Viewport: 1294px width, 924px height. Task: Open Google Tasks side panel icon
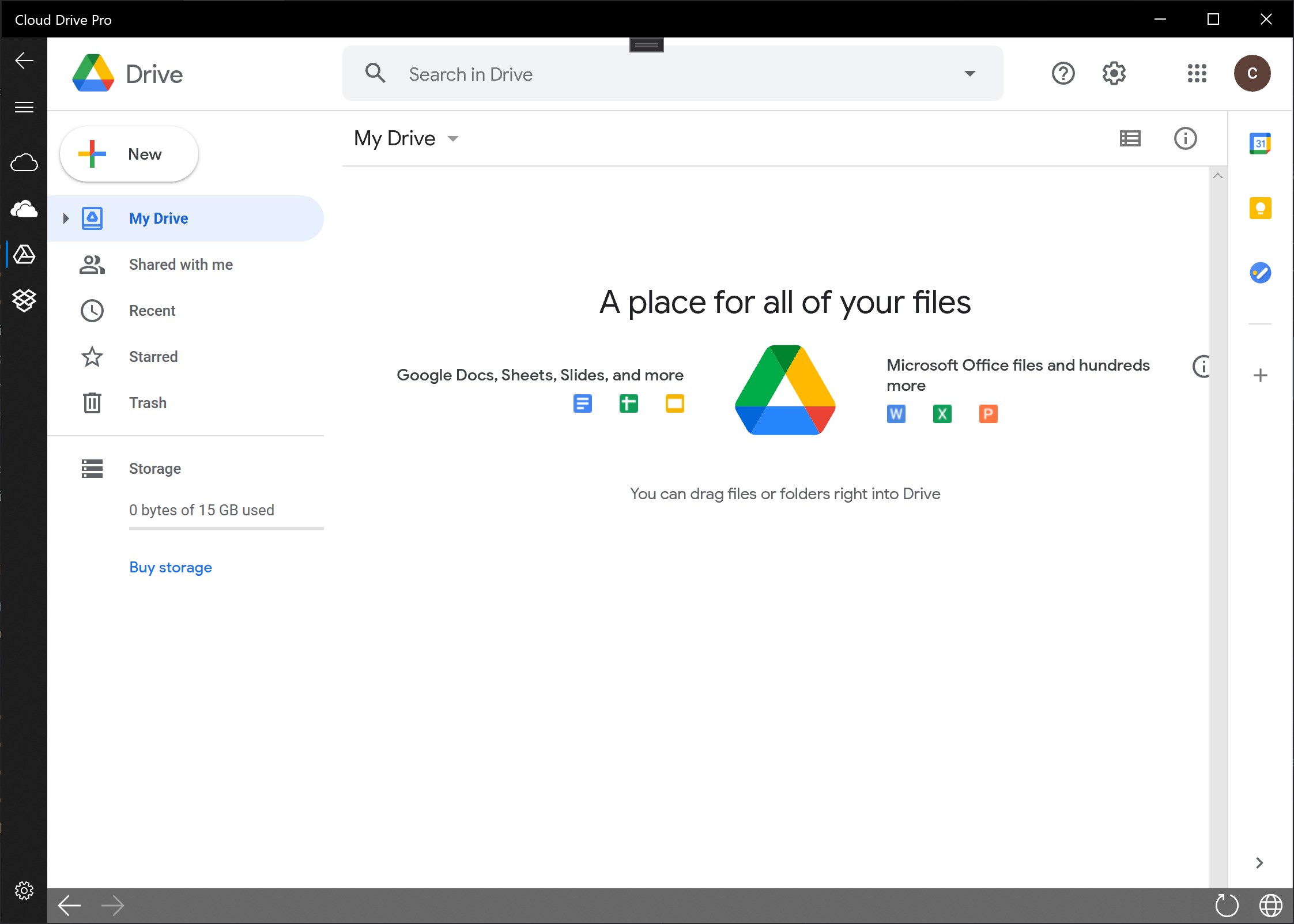click(1260, 273)
